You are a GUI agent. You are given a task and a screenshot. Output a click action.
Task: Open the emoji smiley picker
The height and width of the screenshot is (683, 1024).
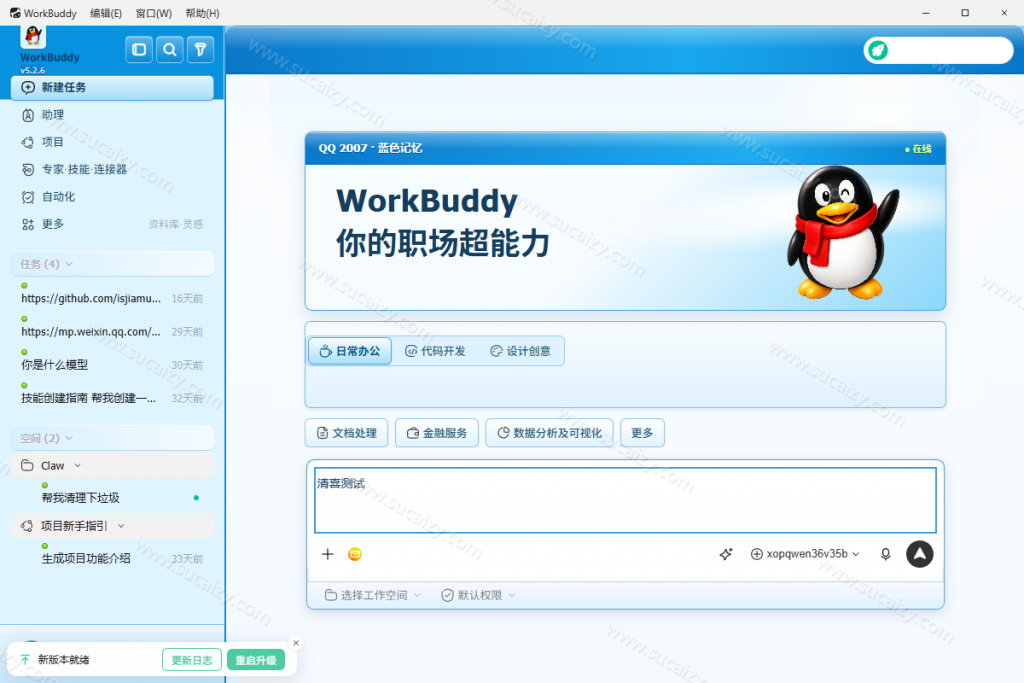pyautogui.click(x=355, y=554)
